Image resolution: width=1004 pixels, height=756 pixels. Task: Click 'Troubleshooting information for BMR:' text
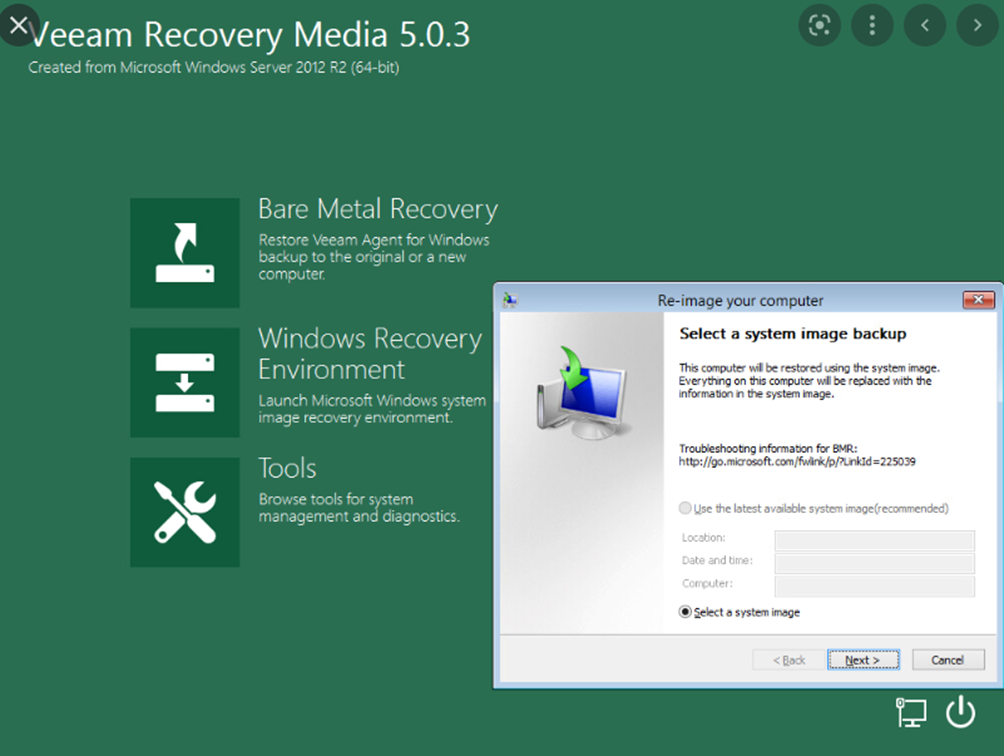click(x=768, y=449)
